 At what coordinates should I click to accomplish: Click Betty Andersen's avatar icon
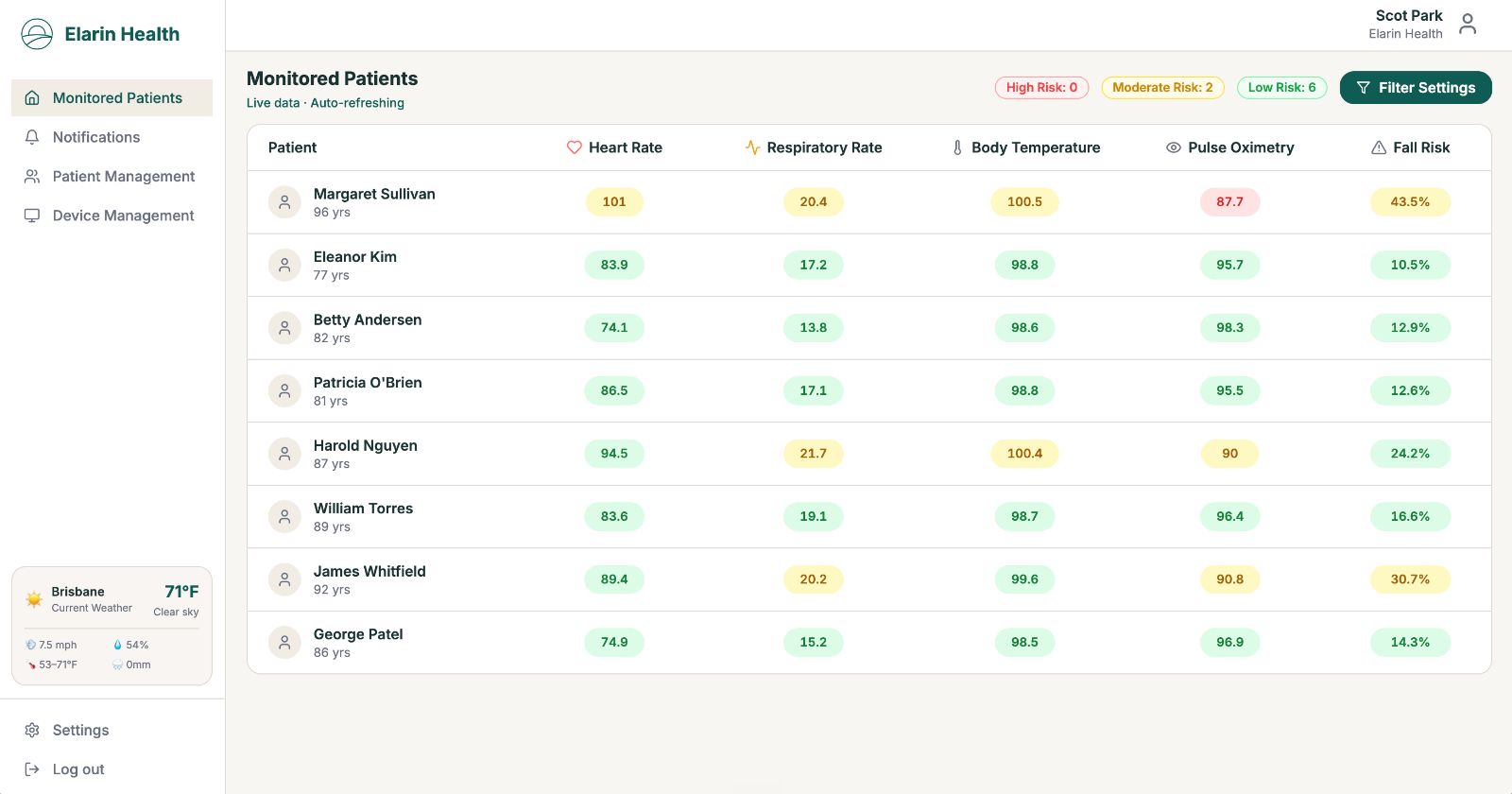[284, 328]
